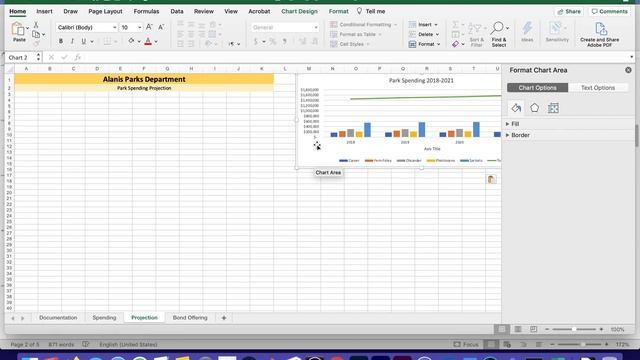This screenshot has height=360, width=640.
Task: Select Text Options in Format pane
Action: coord(598,88)
